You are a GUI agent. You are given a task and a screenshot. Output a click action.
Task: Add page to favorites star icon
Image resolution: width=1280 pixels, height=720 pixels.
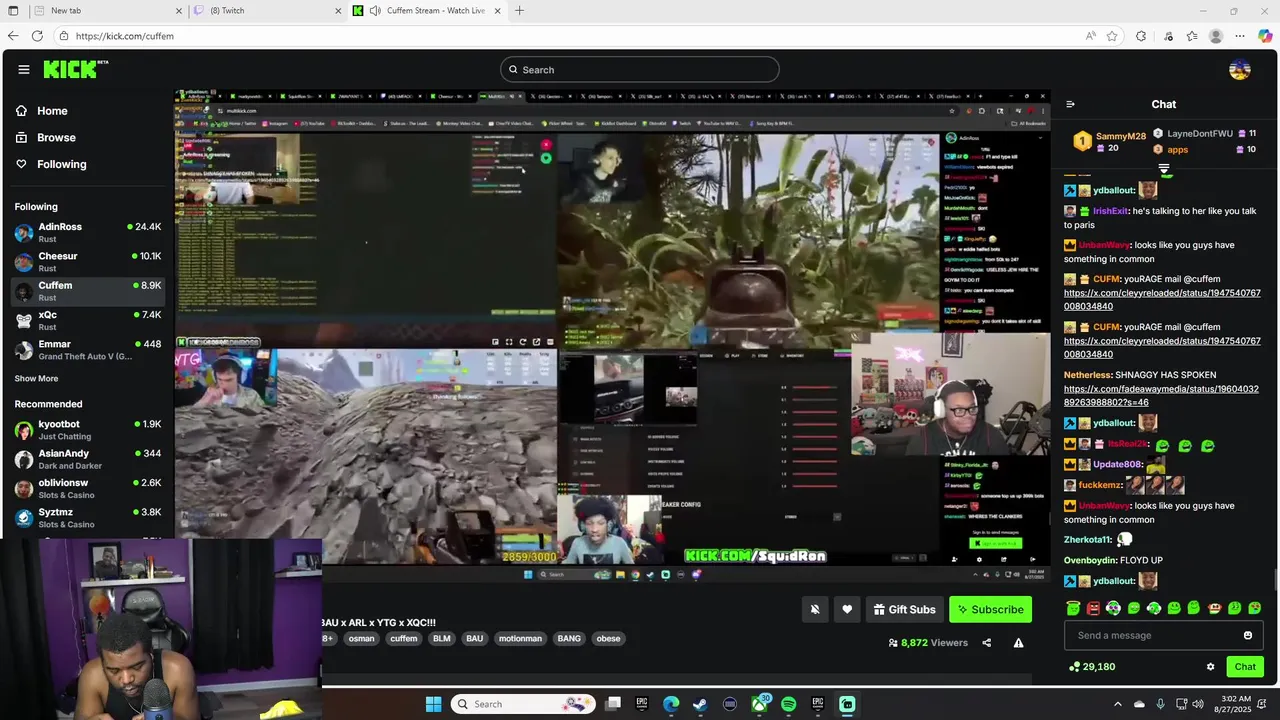click(x=1112, y=36)
